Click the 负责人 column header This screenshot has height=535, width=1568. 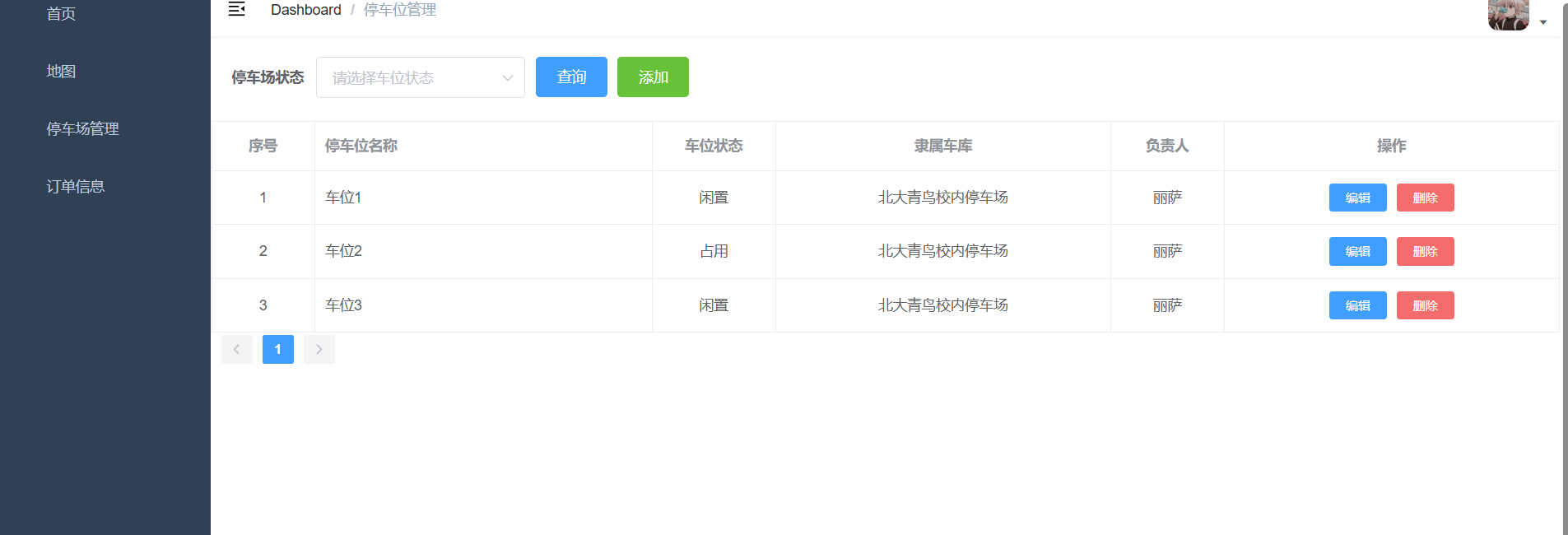pos(1167,146)
